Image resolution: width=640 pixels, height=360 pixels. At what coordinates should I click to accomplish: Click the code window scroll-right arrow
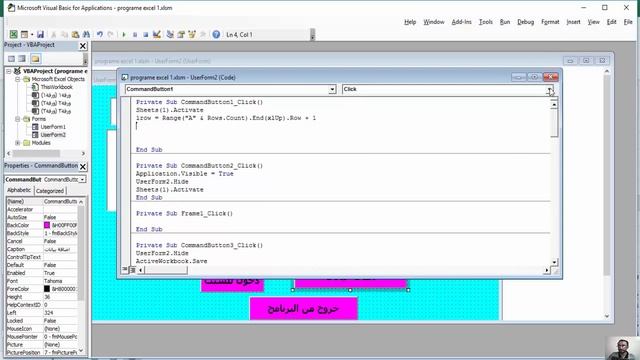pyautogui.click(x=547, y=270)
